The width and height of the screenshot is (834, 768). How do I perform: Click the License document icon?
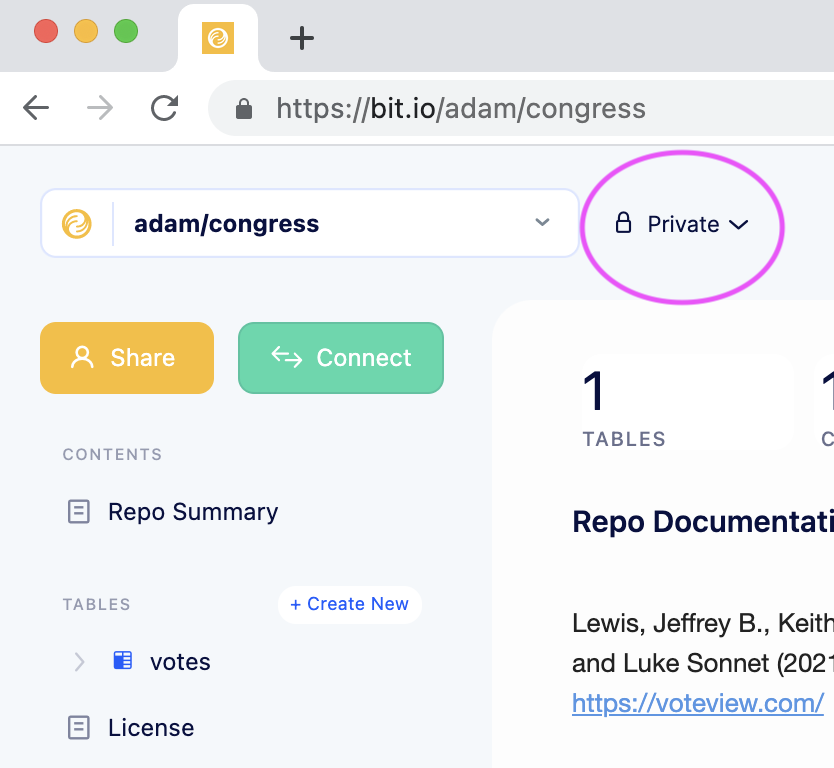[x=79, y=728]
